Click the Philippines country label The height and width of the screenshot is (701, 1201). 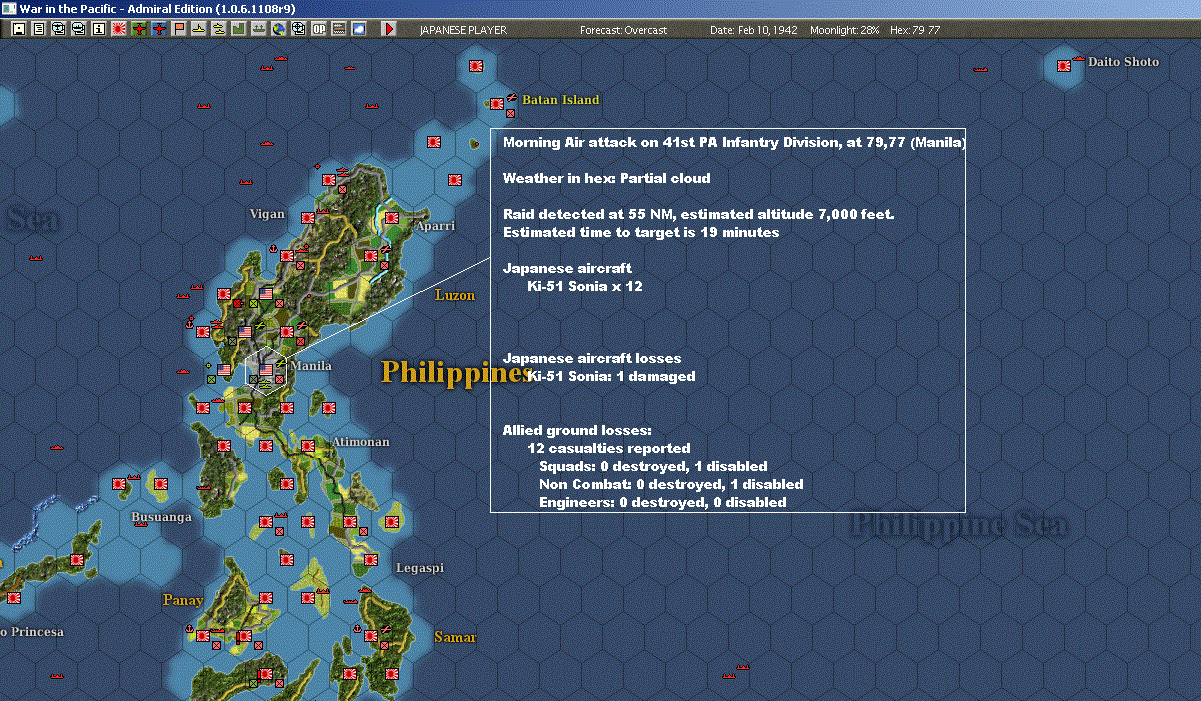pos(456,372)
